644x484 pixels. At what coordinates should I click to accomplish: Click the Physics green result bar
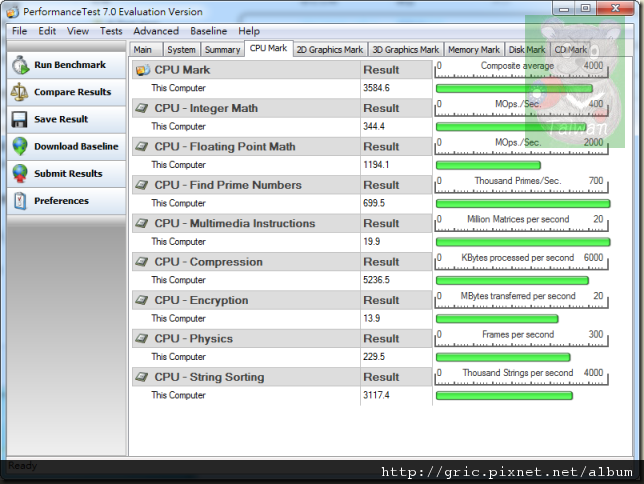(x=503, y=357)
